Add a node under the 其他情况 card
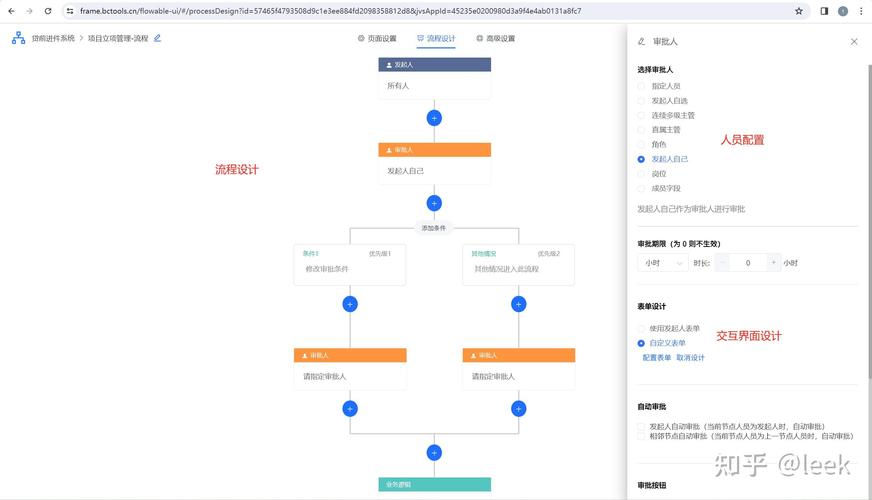Viewport: 872px width, 500px height. [519, 304]
